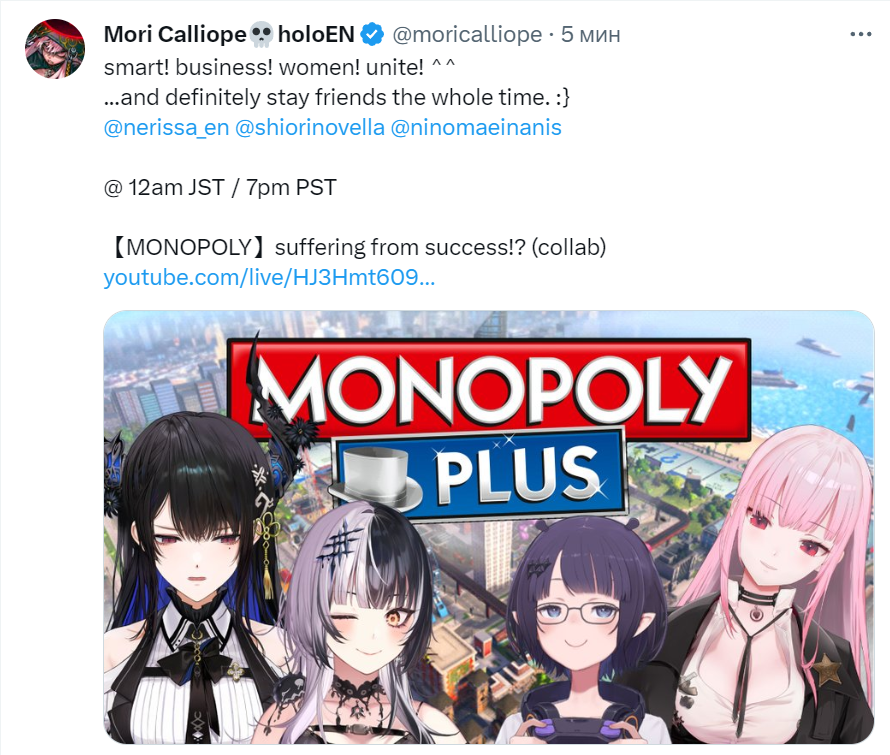Click the red MONOPOLY logo banner
Viewport: 890px width, 755px height.
click(x=488, y=388)
